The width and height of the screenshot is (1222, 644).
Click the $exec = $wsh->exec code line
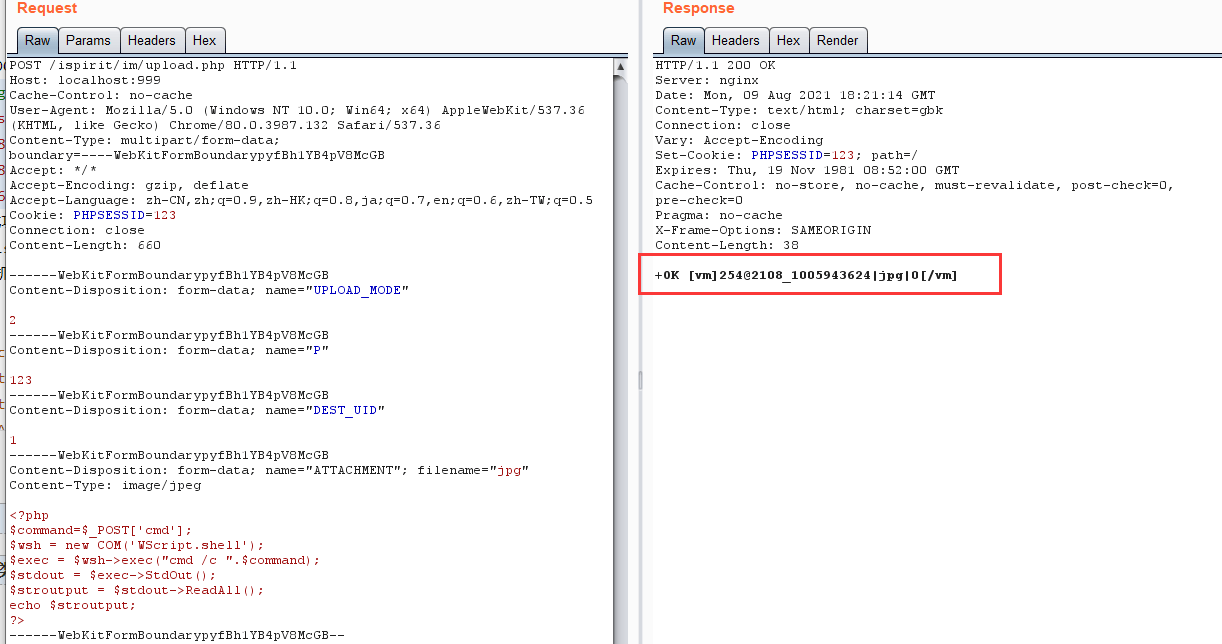tap(165, 560)
